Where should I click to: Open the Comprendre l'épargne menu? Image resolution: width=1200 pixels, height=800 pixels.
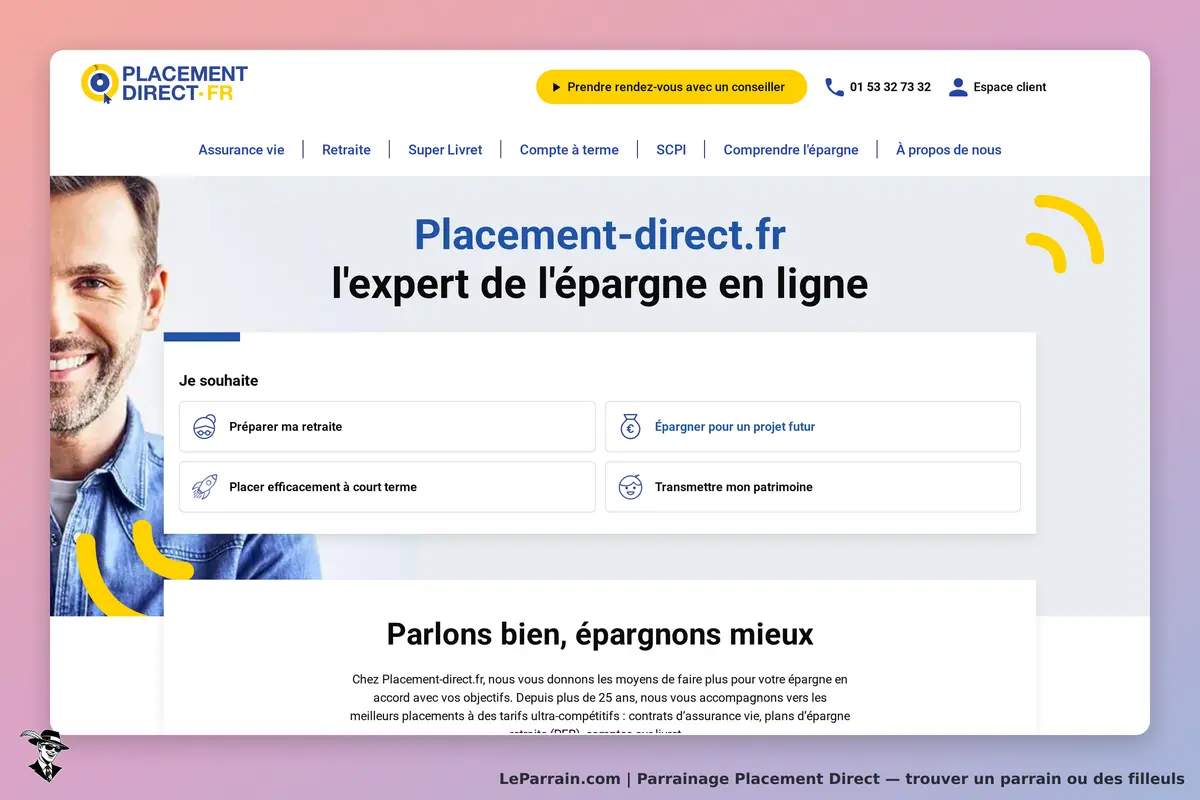[x=791, y=150]
